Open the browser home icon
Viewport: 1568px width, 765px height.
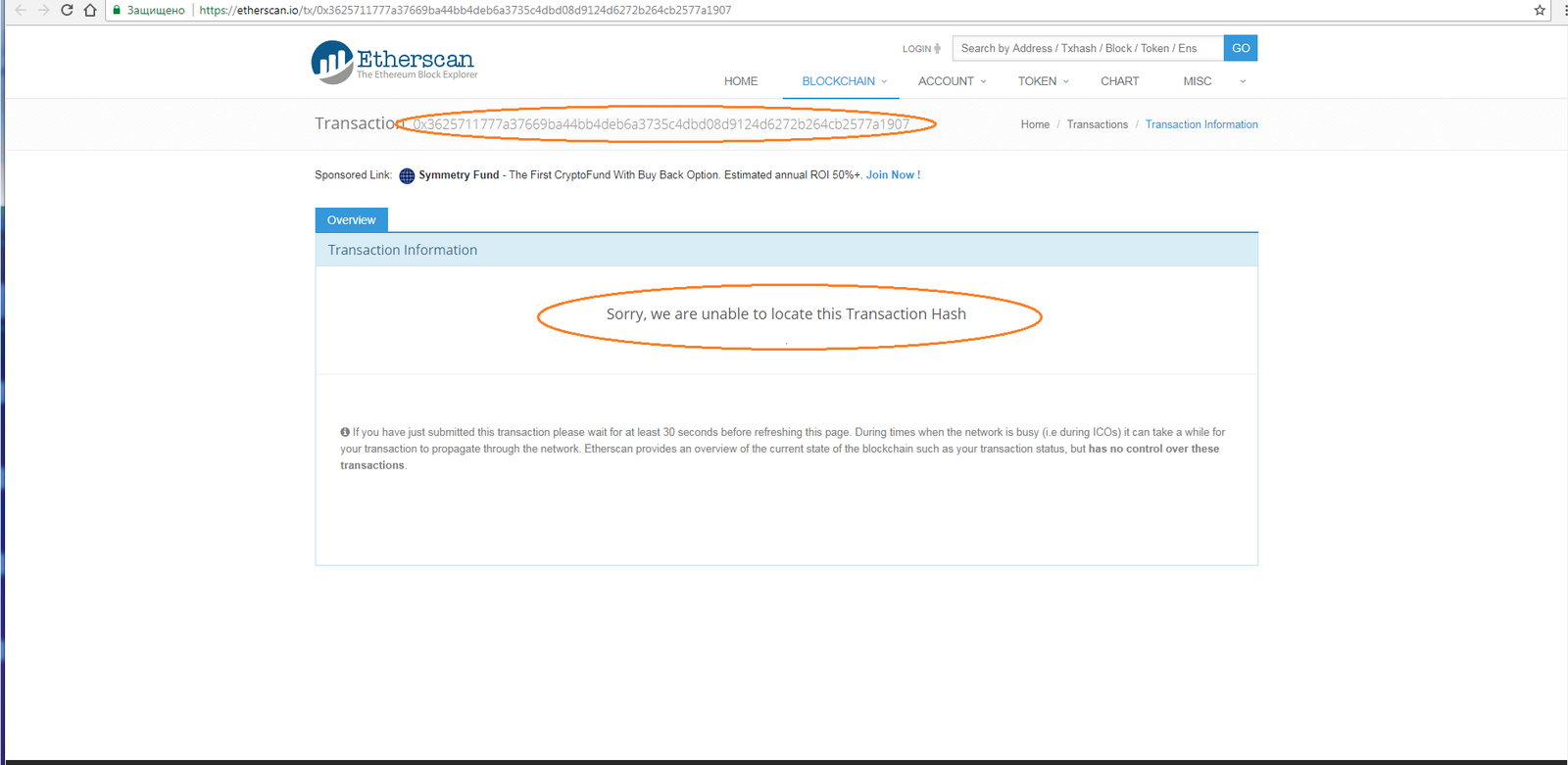(90, 10)
